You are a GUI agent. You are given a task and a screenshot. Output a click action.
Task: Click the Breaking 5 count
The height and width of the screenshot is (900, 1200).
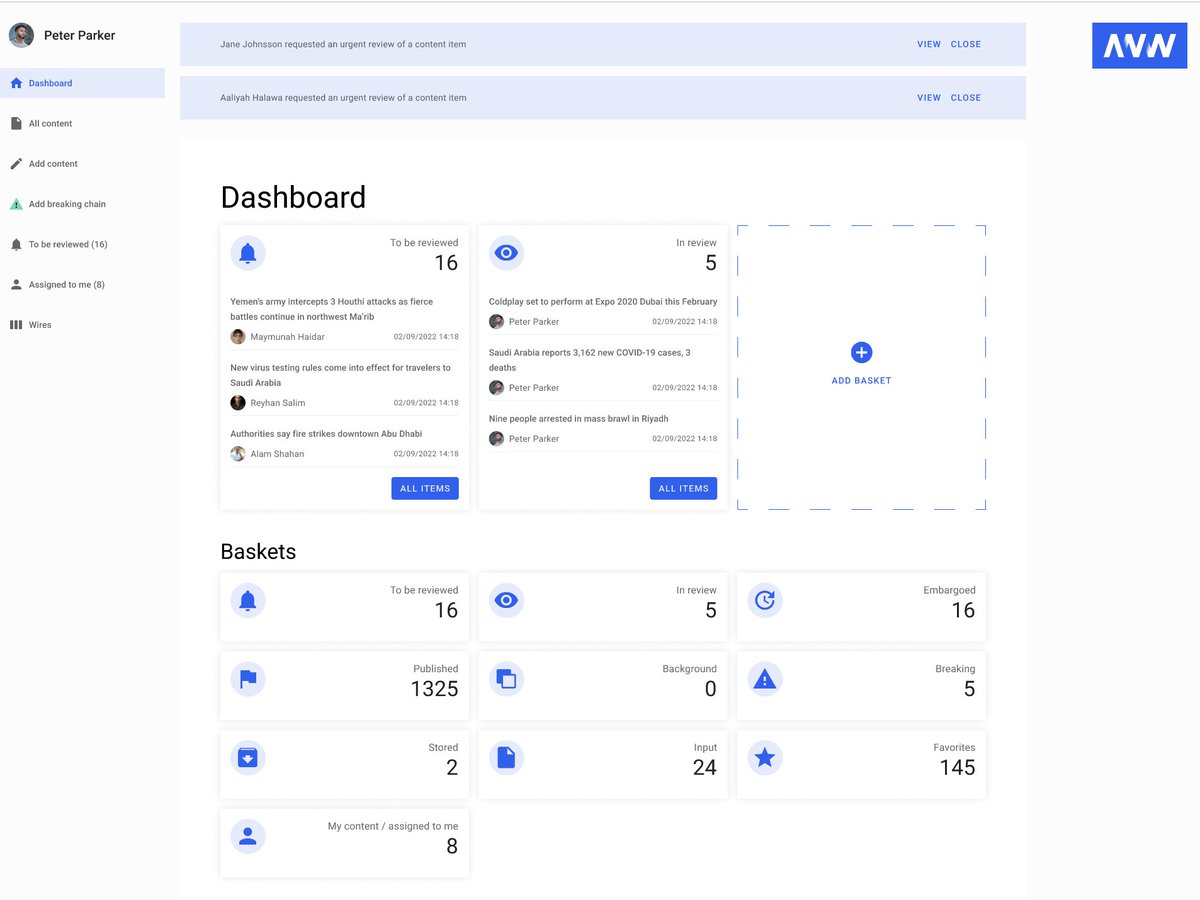[969, 689]
